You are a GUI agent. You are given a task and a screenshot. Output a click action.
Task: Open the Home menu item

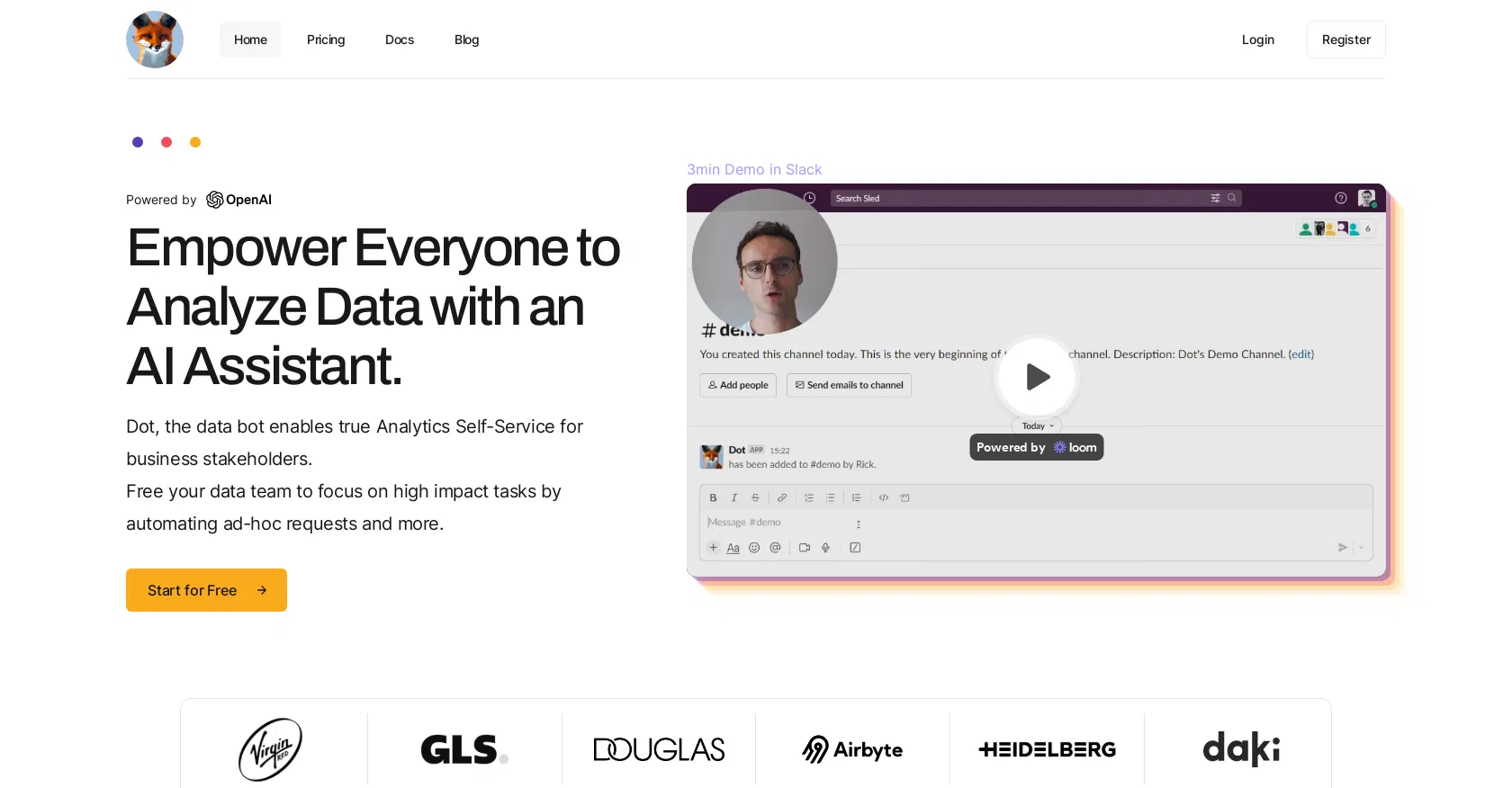coord(250,40)
